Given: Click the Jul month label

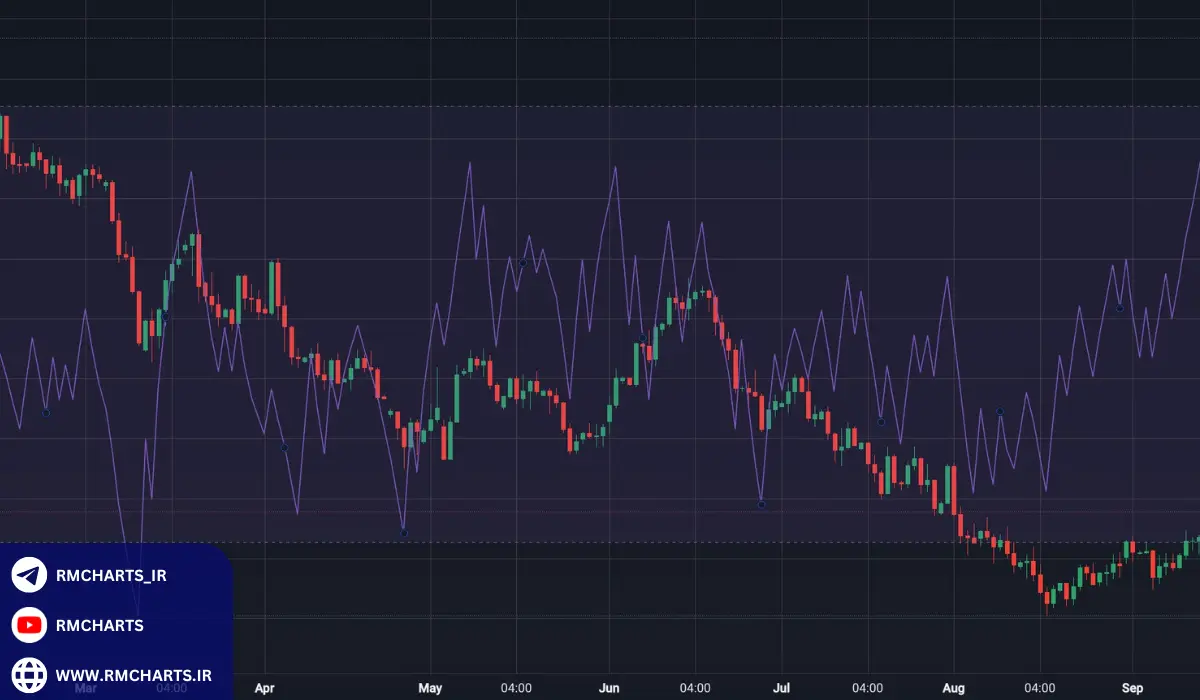Looking at the screenshot, I should coord(781,688).
